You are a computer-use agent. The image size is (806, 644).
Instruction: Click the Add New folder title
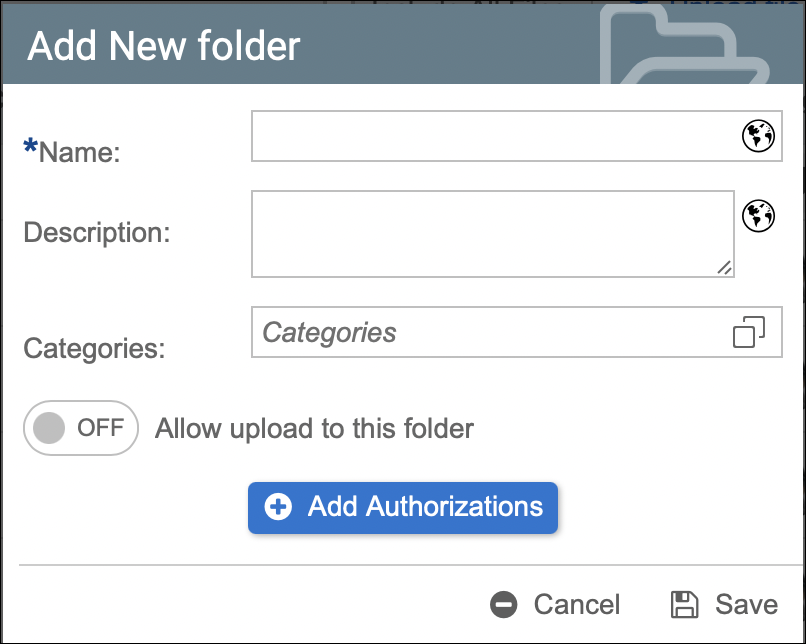coord(164,47)
